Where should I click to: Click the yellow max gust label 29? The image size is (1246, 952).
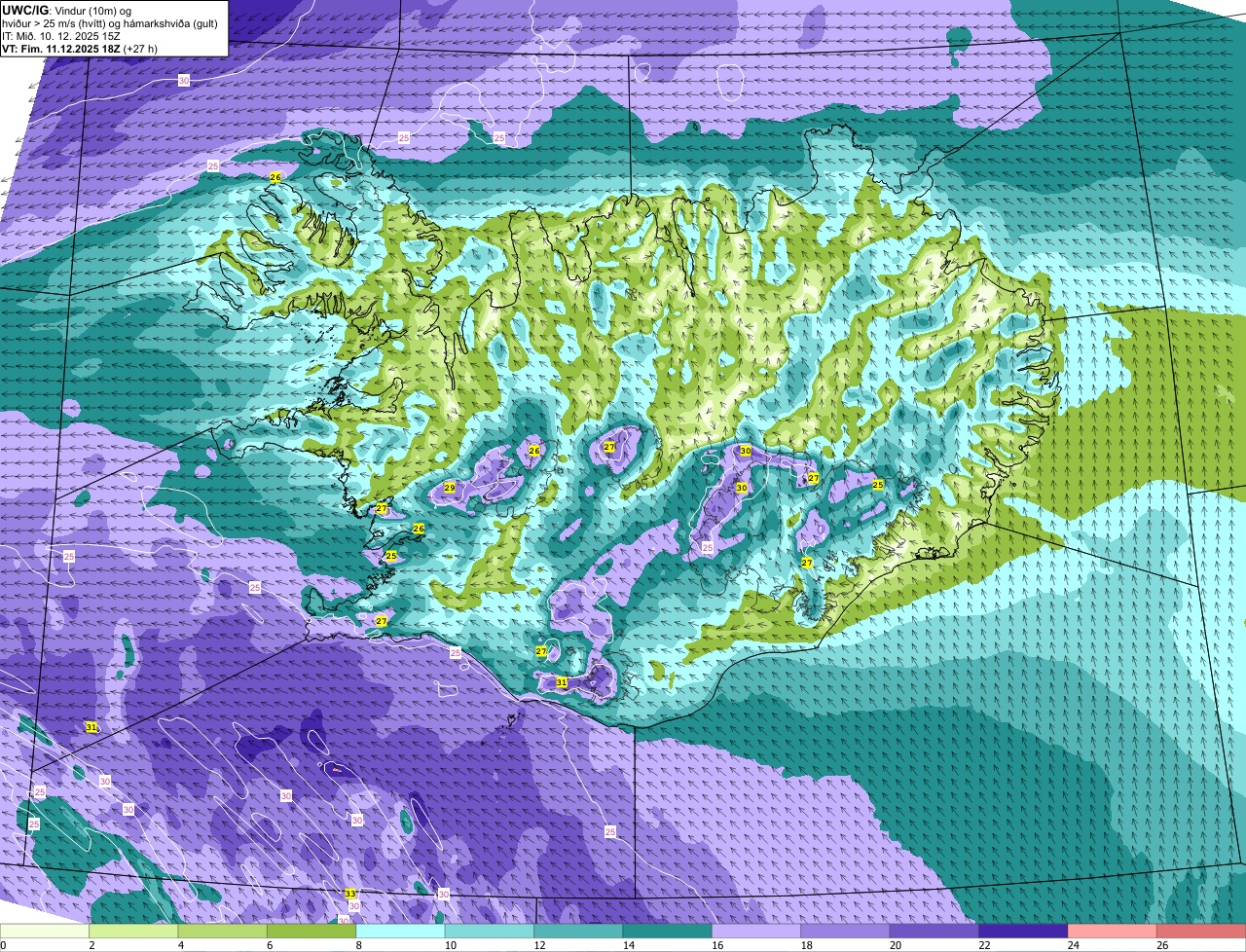(x=450, y=488)
